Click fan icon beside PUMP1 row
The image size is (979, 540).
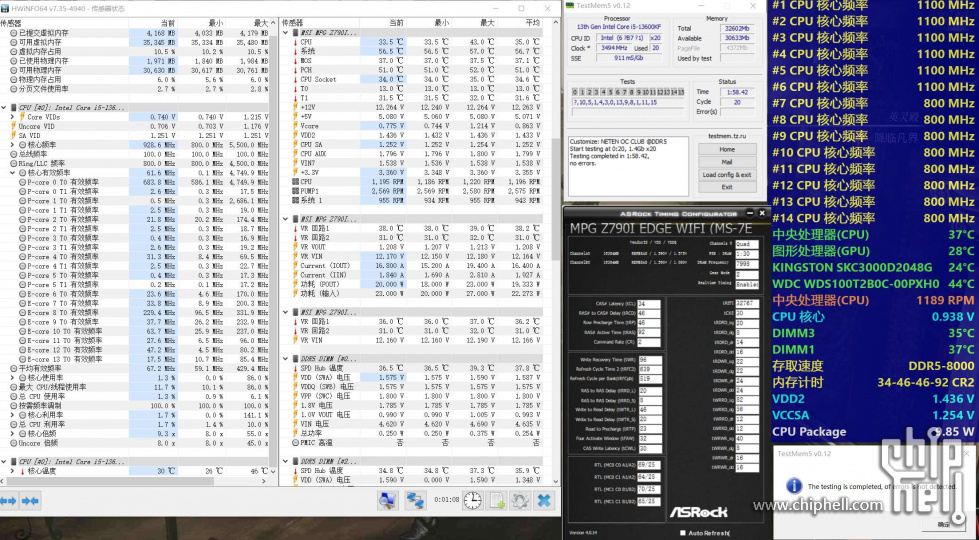coord(295,191)
